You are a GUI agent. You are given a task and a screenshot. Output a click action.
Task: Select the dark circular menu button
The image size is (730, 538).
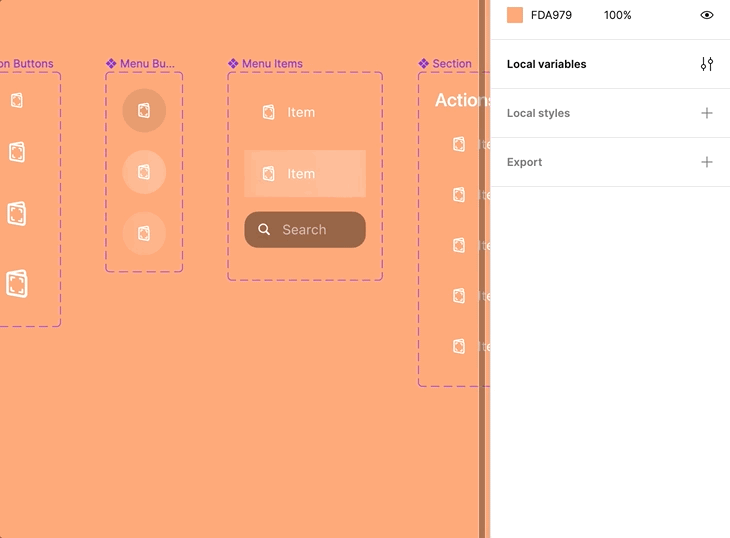point(144,111)
